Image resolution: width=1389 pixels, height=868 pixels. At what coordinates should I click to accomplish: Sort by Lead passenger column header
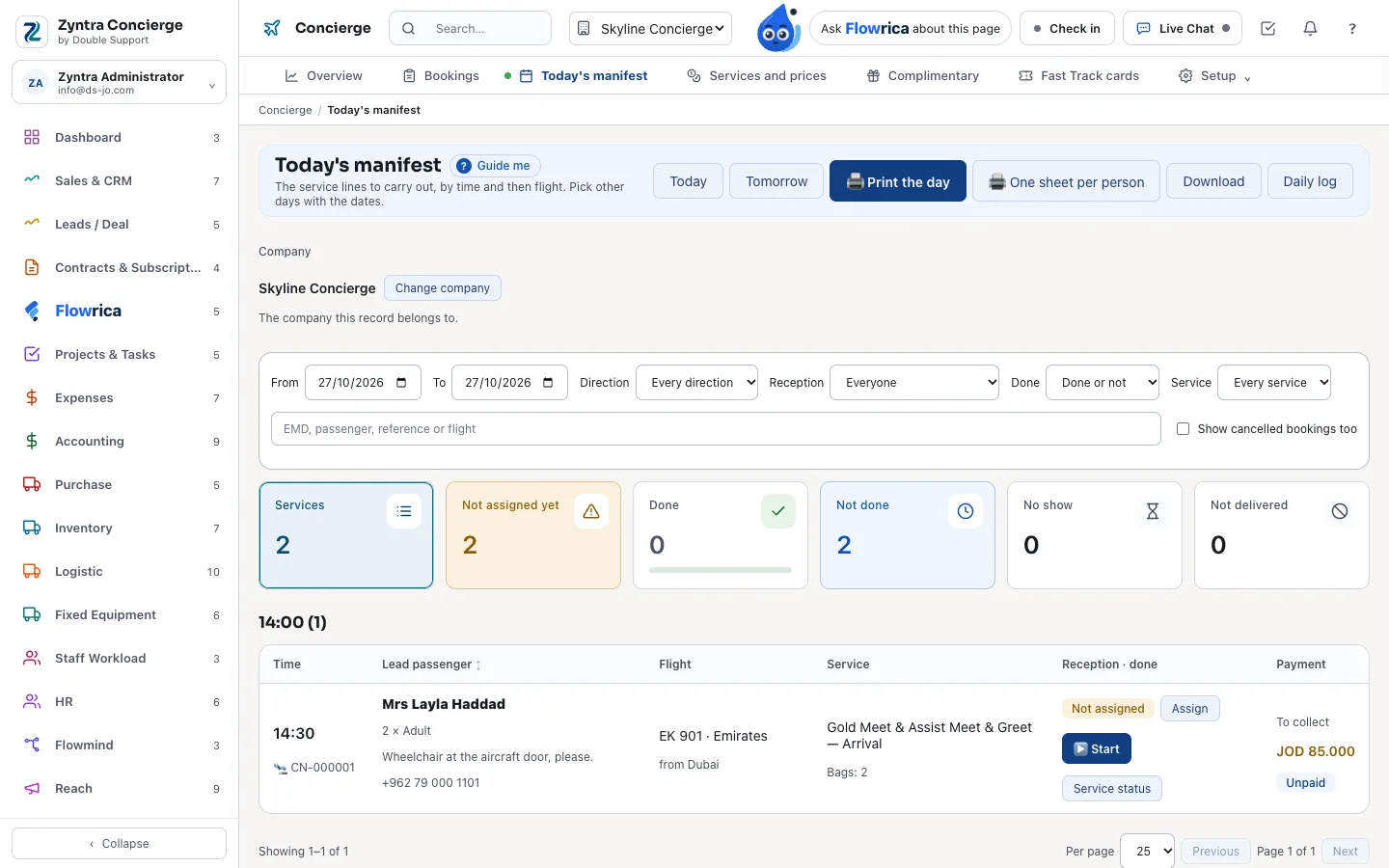430,665
